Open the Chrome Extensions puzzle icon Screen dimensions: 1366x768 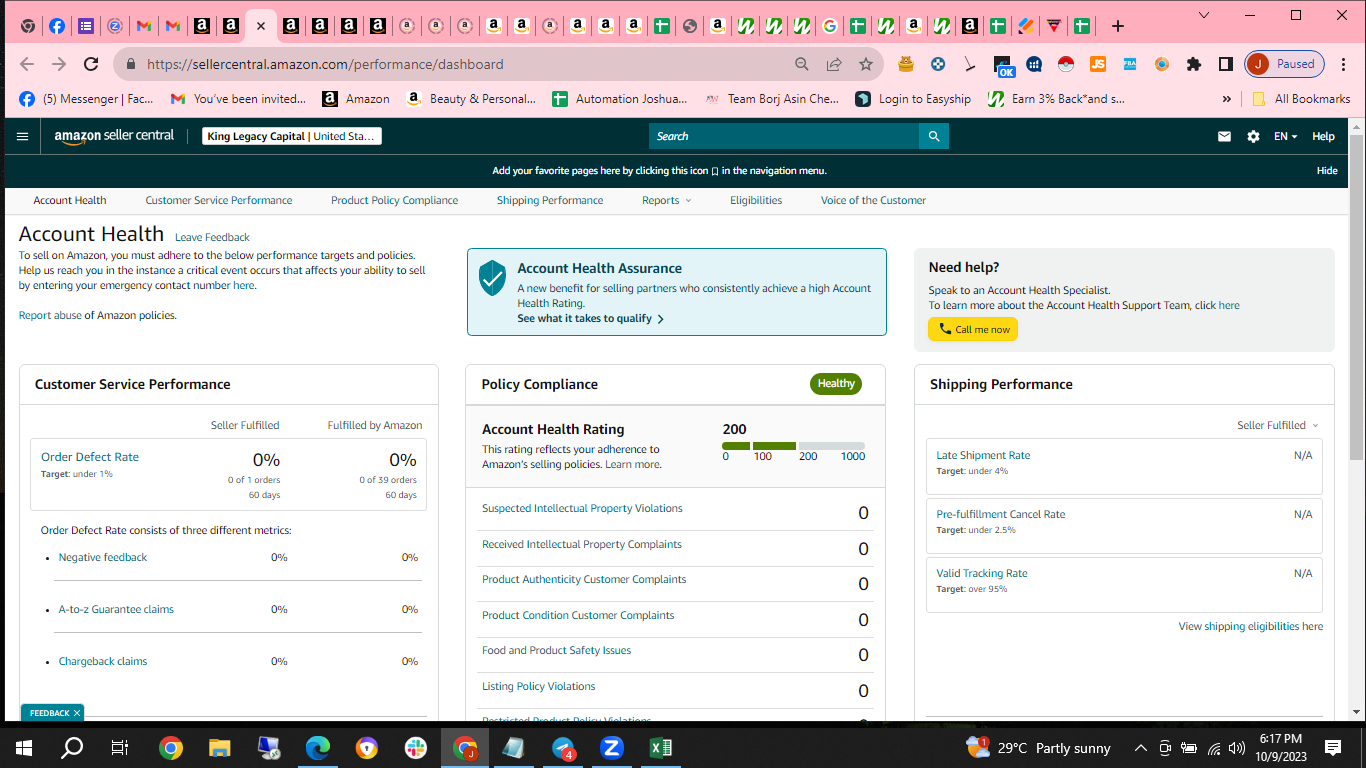coord(1193,64)
